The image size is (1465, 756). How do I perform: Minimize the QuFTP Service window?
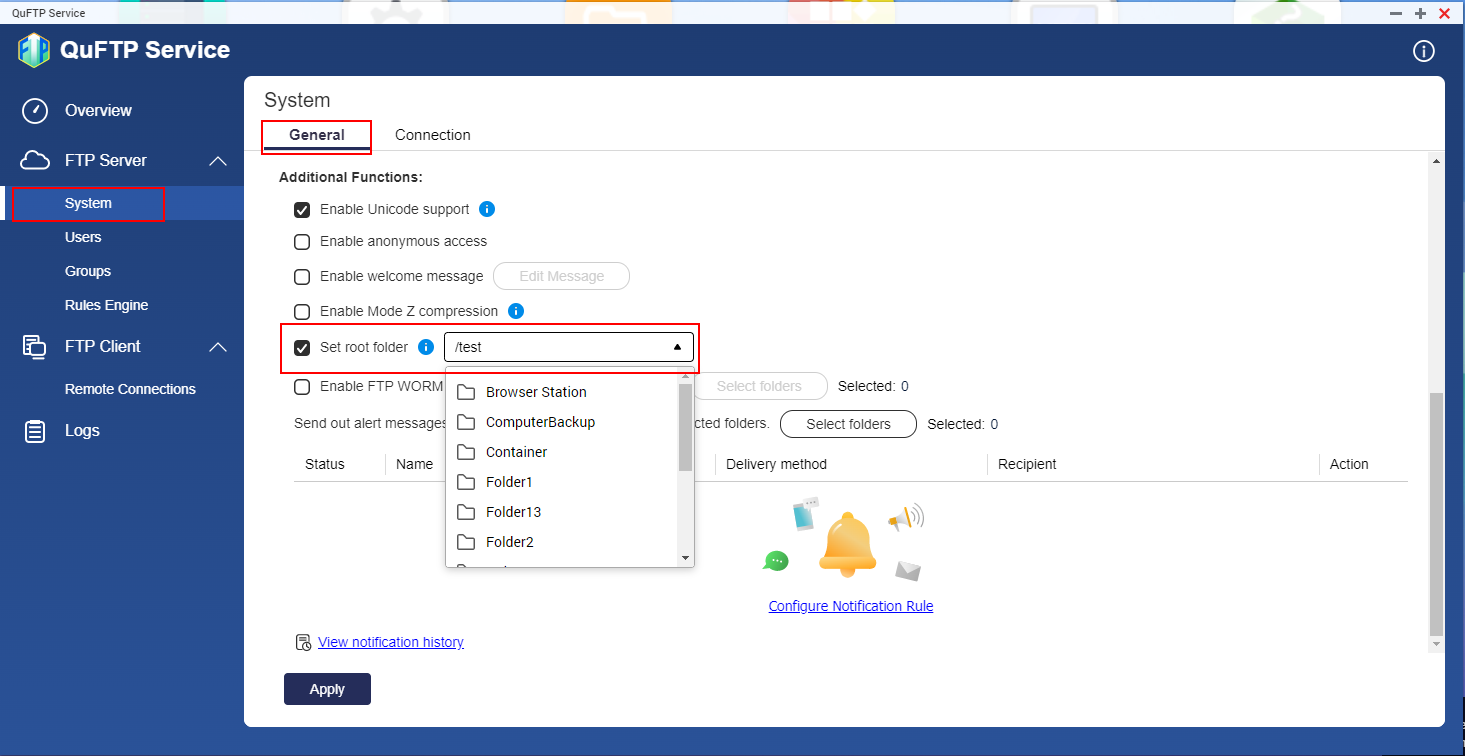tap(1396, 13)
